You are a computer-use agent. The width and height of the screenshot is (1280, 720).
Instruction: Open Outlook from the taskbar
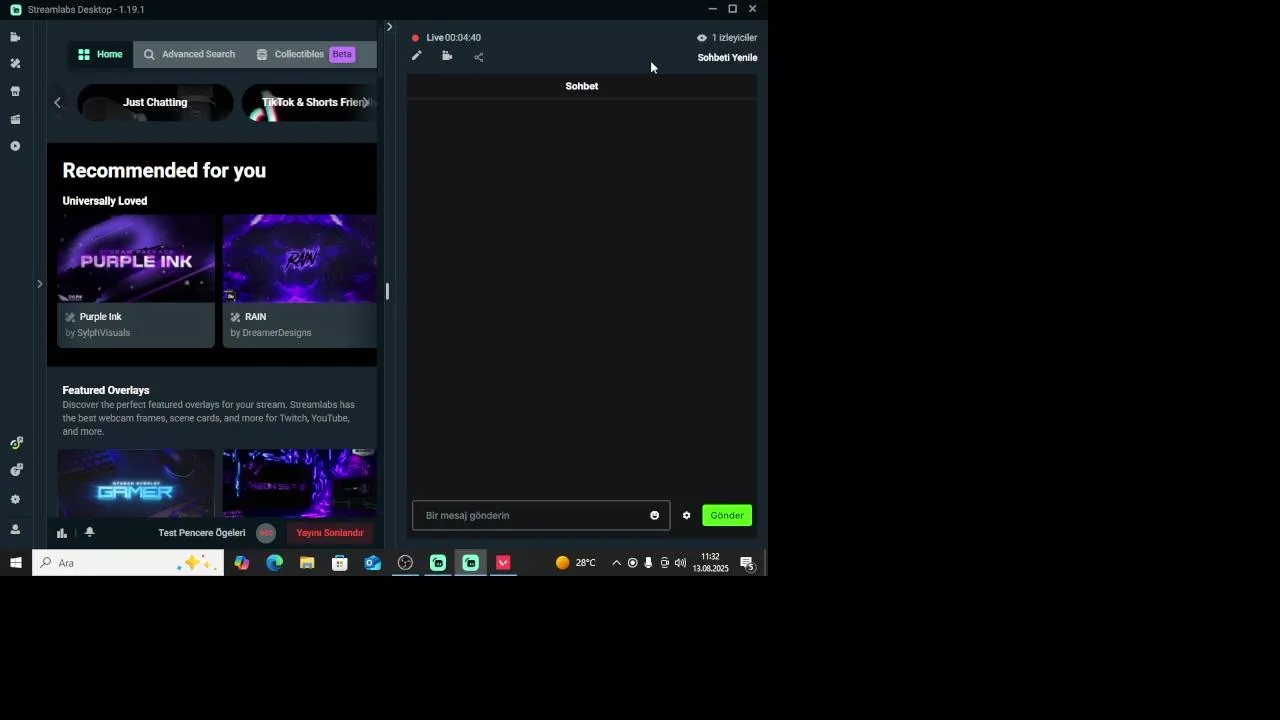[373, 563]
